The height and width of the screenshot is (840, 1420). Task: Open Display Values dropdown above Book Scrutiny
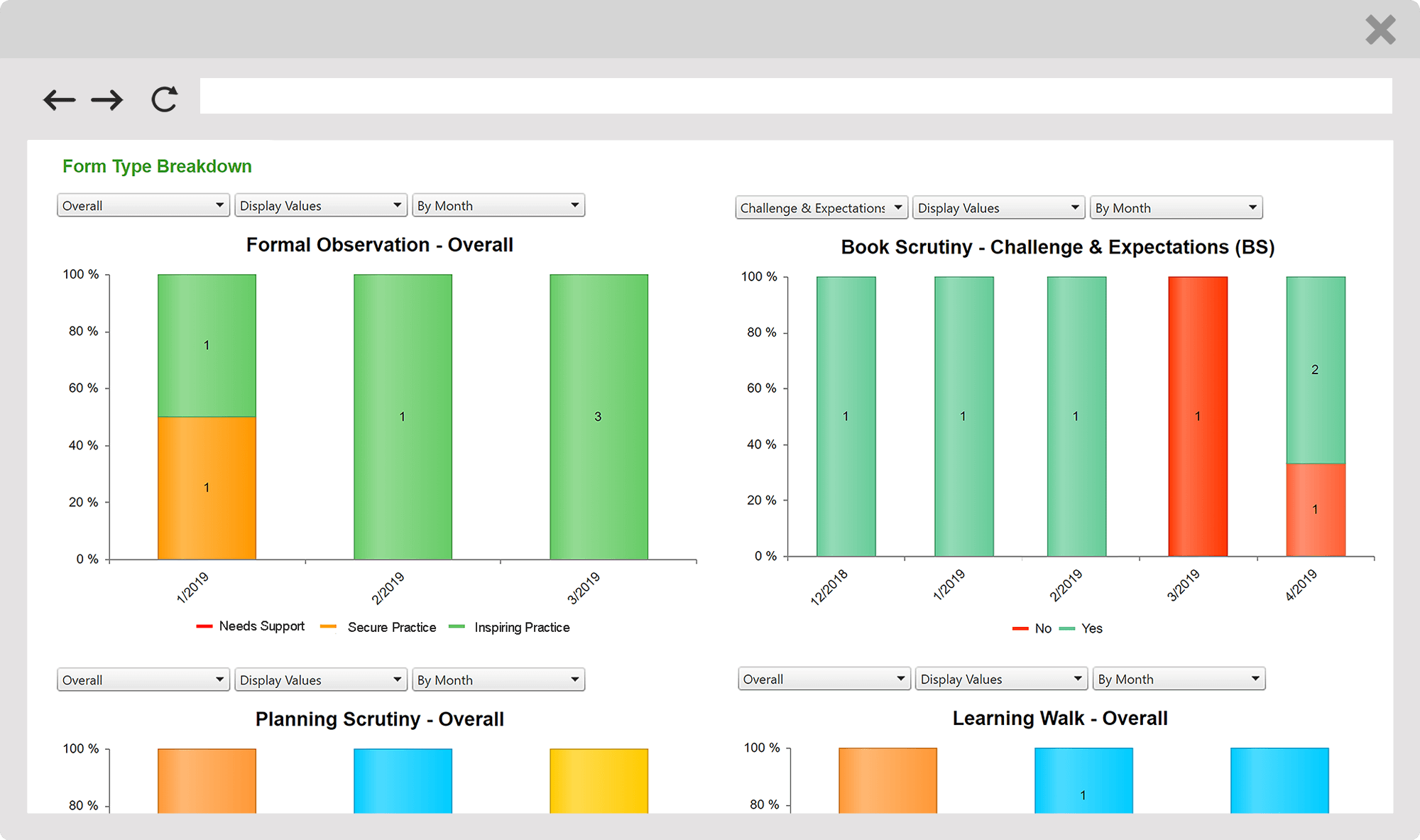point(999,207)
